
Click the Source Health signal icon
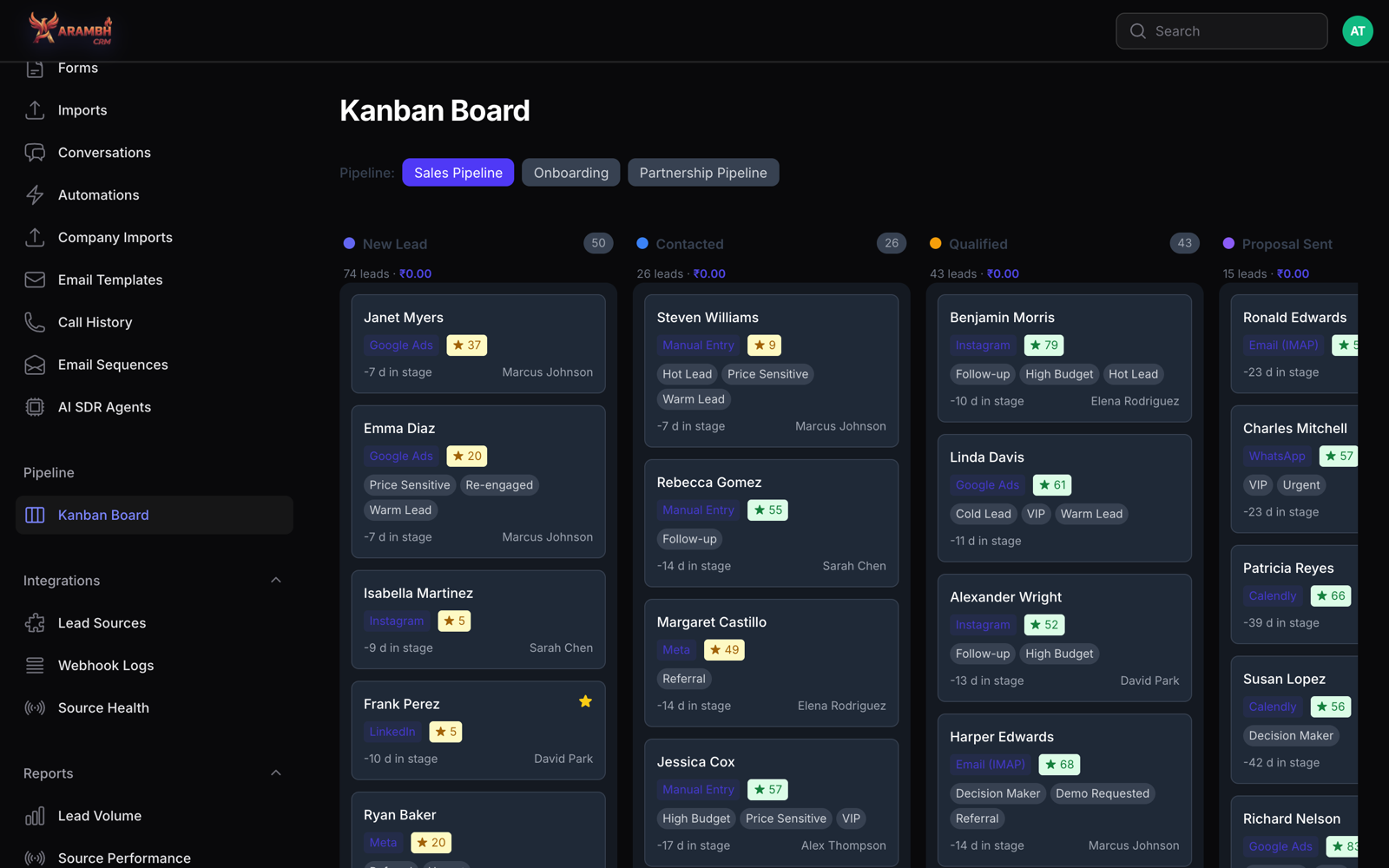tap(35, 708)
